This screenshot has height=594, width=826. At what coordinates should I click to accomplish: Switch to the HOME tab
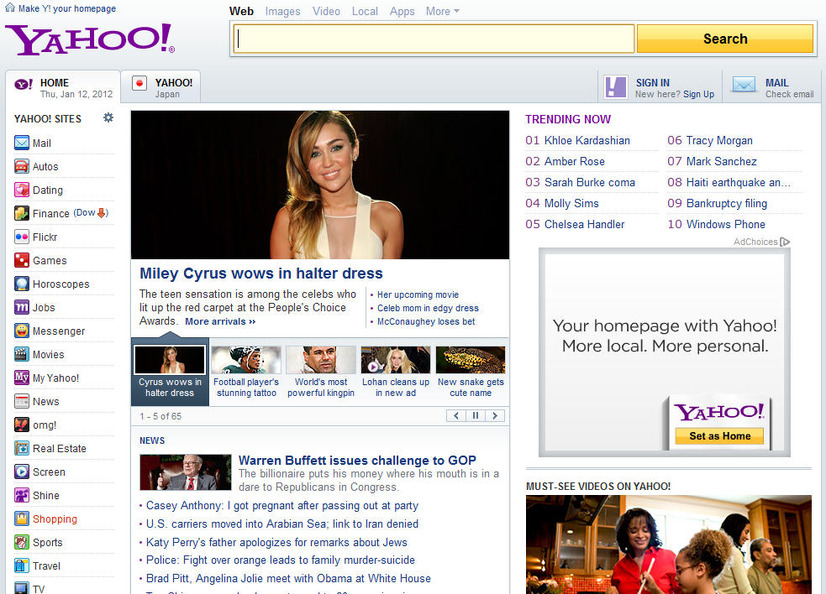pos(63,87)
